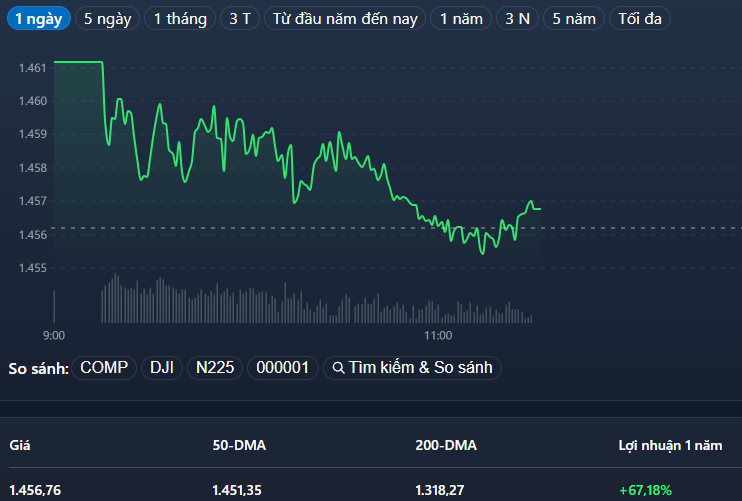Add the DJI comparison
This screenshot has height=501, width=742.
click(x=161, y=368)
